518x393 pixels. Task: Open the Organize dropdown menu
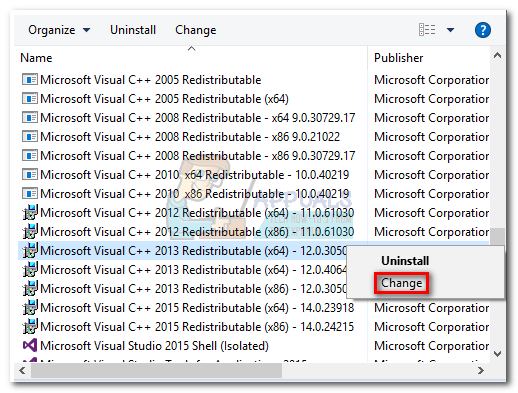click(59, 30)
